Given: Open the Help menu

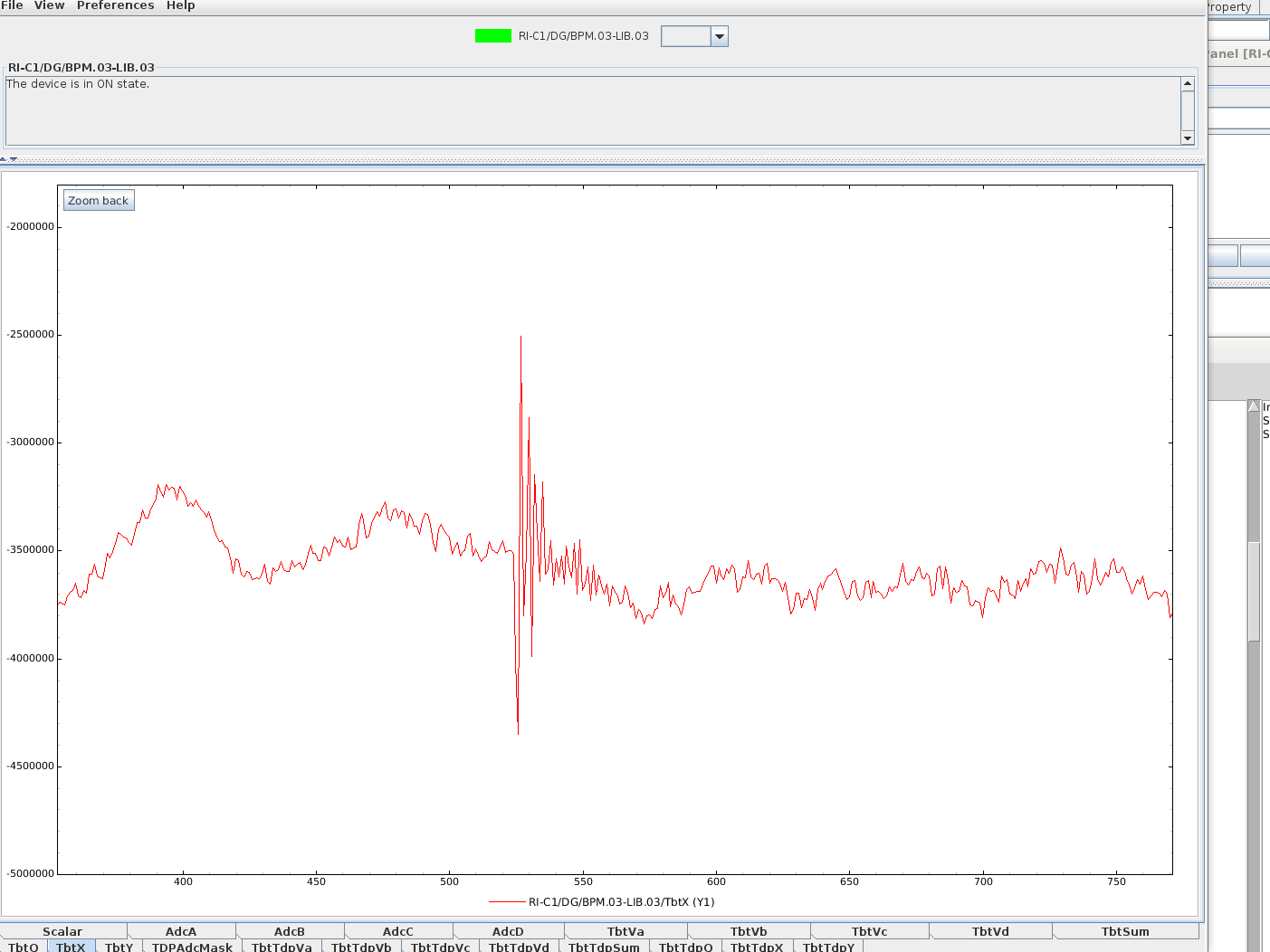Looking at the screenshot, I should point(180,5).
